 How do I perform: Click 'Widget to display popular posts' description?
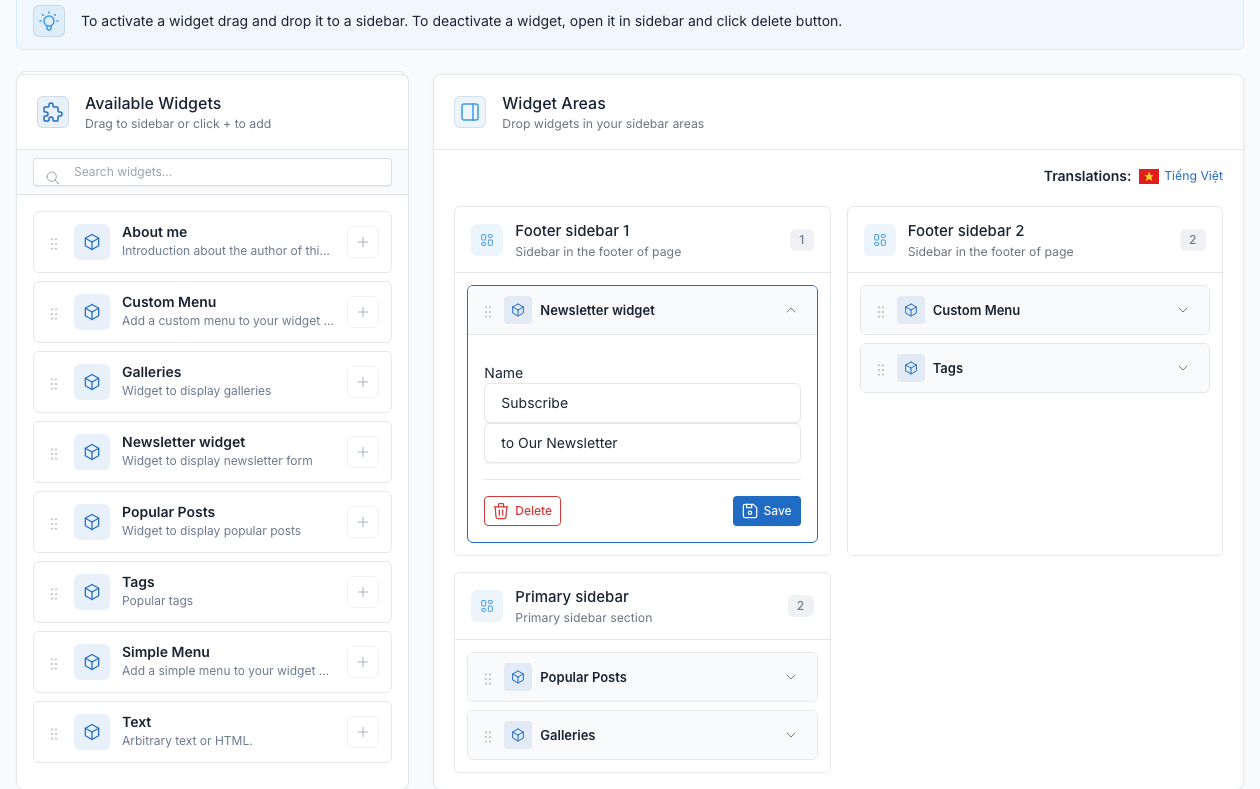[x=211, y=531]
